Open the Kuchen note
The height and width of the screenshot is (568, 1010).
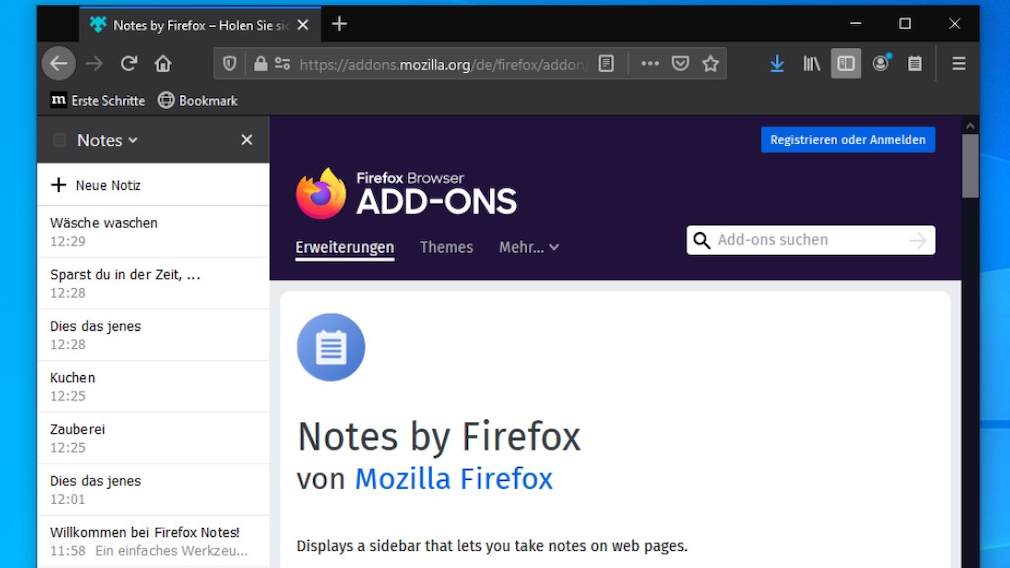pos(153,386)
